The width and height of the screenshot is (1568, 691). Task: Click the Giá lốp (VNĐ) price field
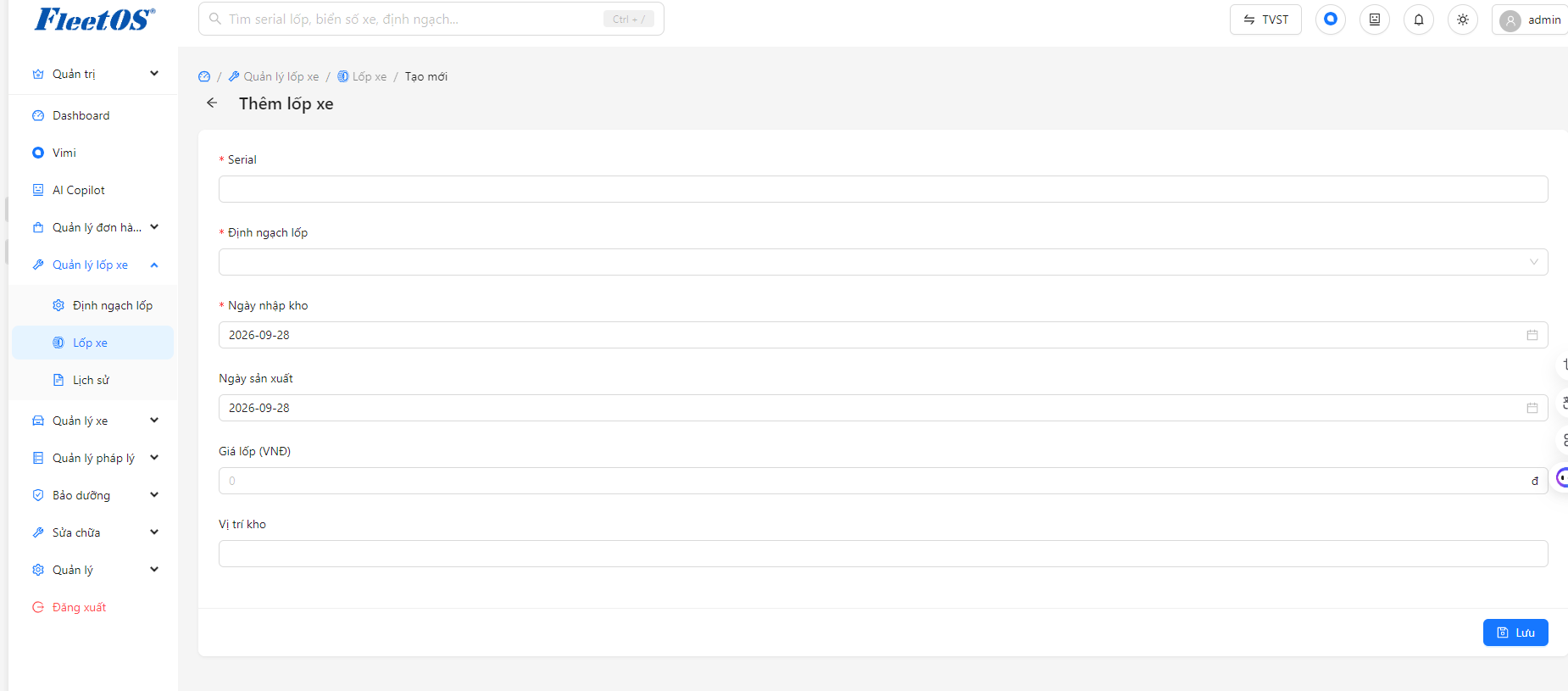883,481
